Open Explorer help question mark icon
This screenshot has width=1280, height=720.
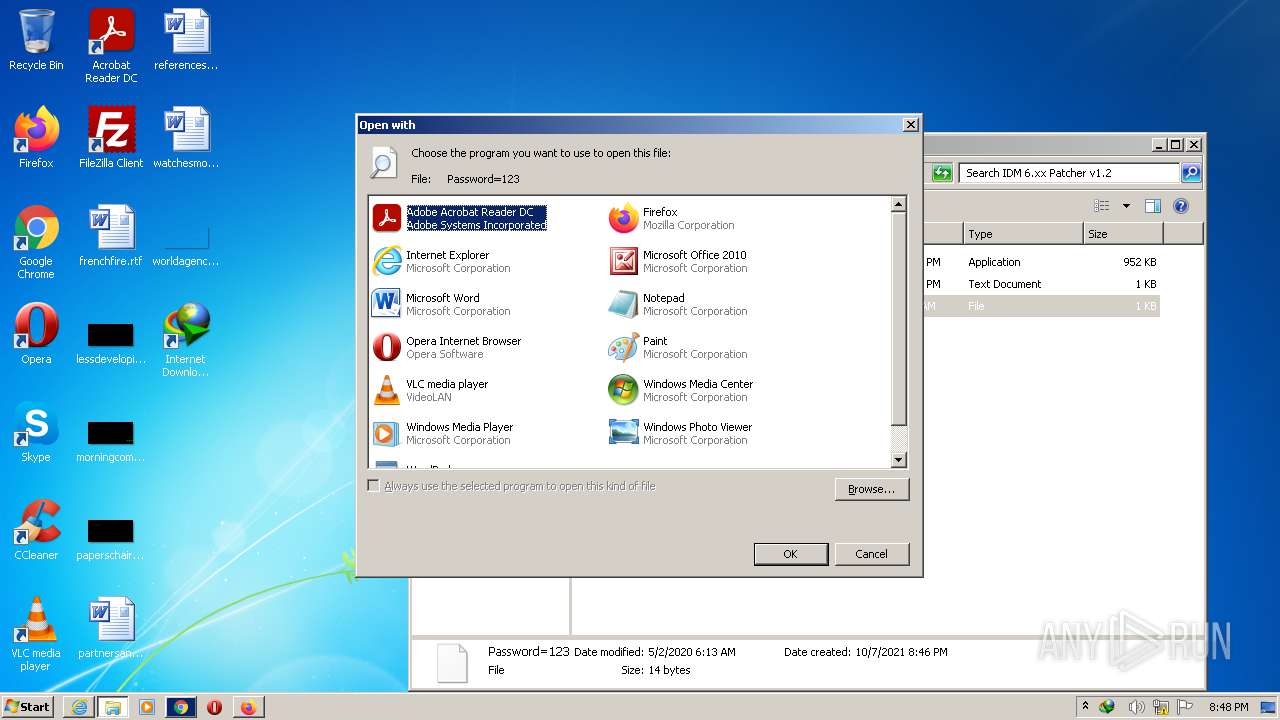tap(1180, 206)
